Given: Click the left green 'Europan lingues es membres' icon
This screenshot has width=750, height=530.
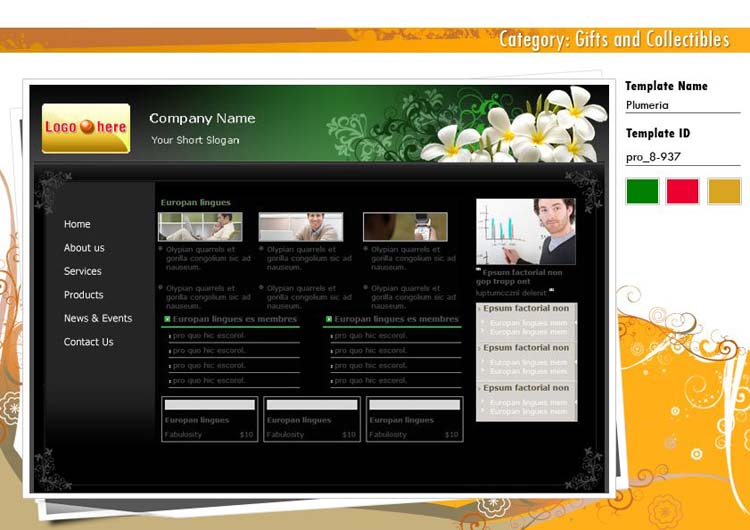Looking at the screenshot, I should click(x=166, y=320).
